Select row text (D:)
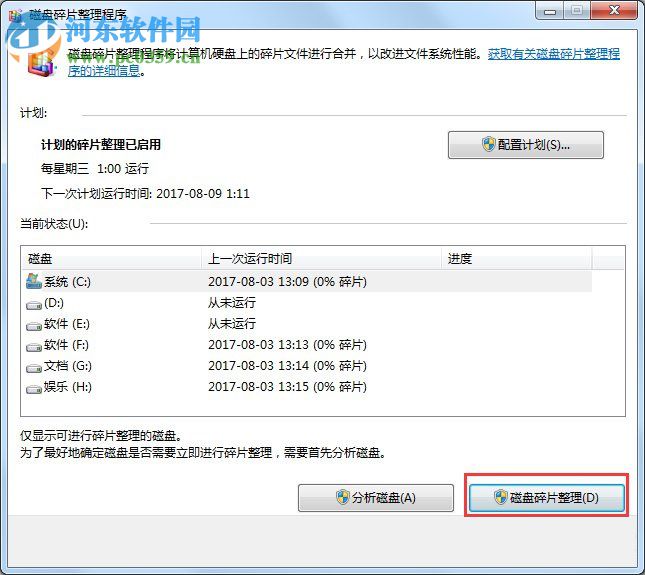645x575 pixels. point(54,303)
